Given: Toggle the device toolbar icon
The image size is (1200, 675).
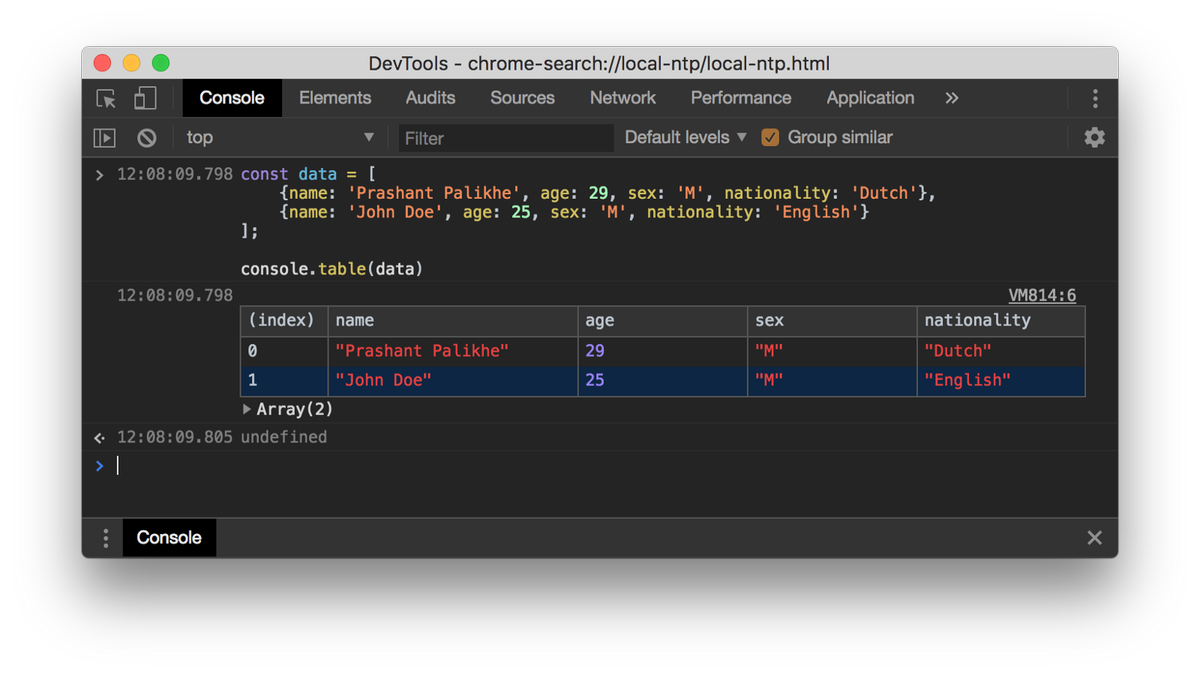Looking at the screenshot, I should coord(145,98).
